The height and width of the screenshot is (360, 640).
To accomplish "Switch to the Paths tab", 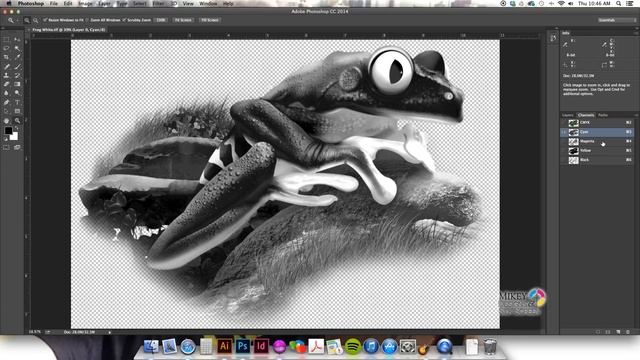I will tap(603, 115).
